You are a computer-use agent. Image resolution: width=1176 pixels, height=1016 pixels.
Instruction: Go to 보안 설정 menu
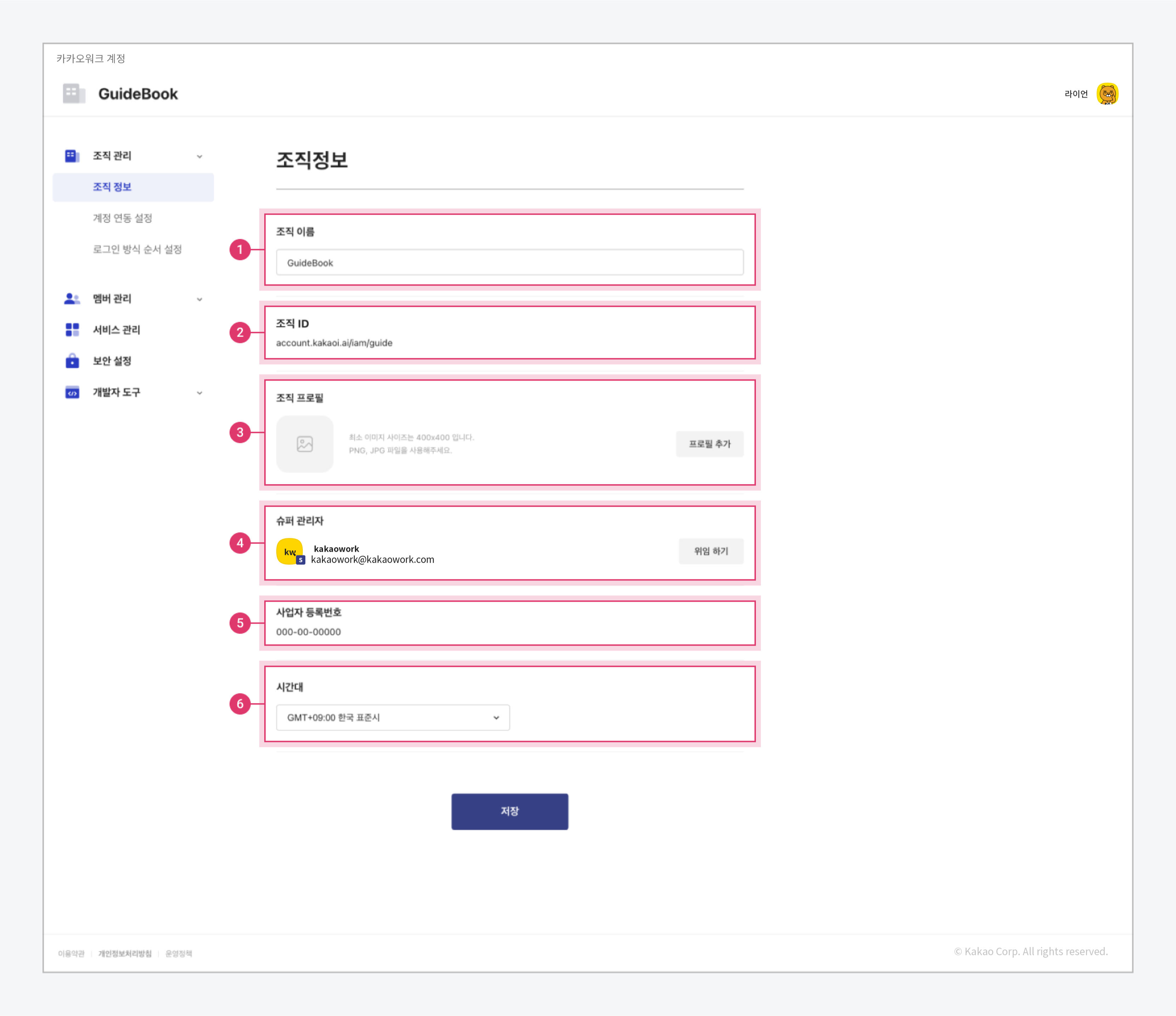[112, 361]
